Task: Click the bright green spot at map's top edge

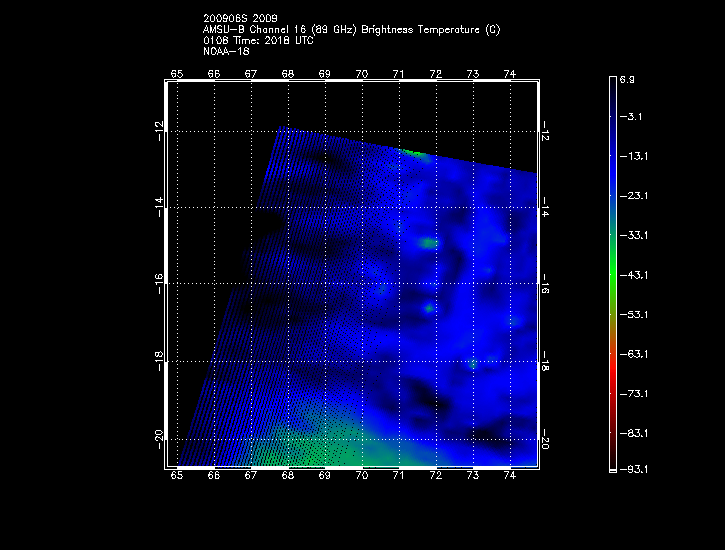Action: (417, 153)
